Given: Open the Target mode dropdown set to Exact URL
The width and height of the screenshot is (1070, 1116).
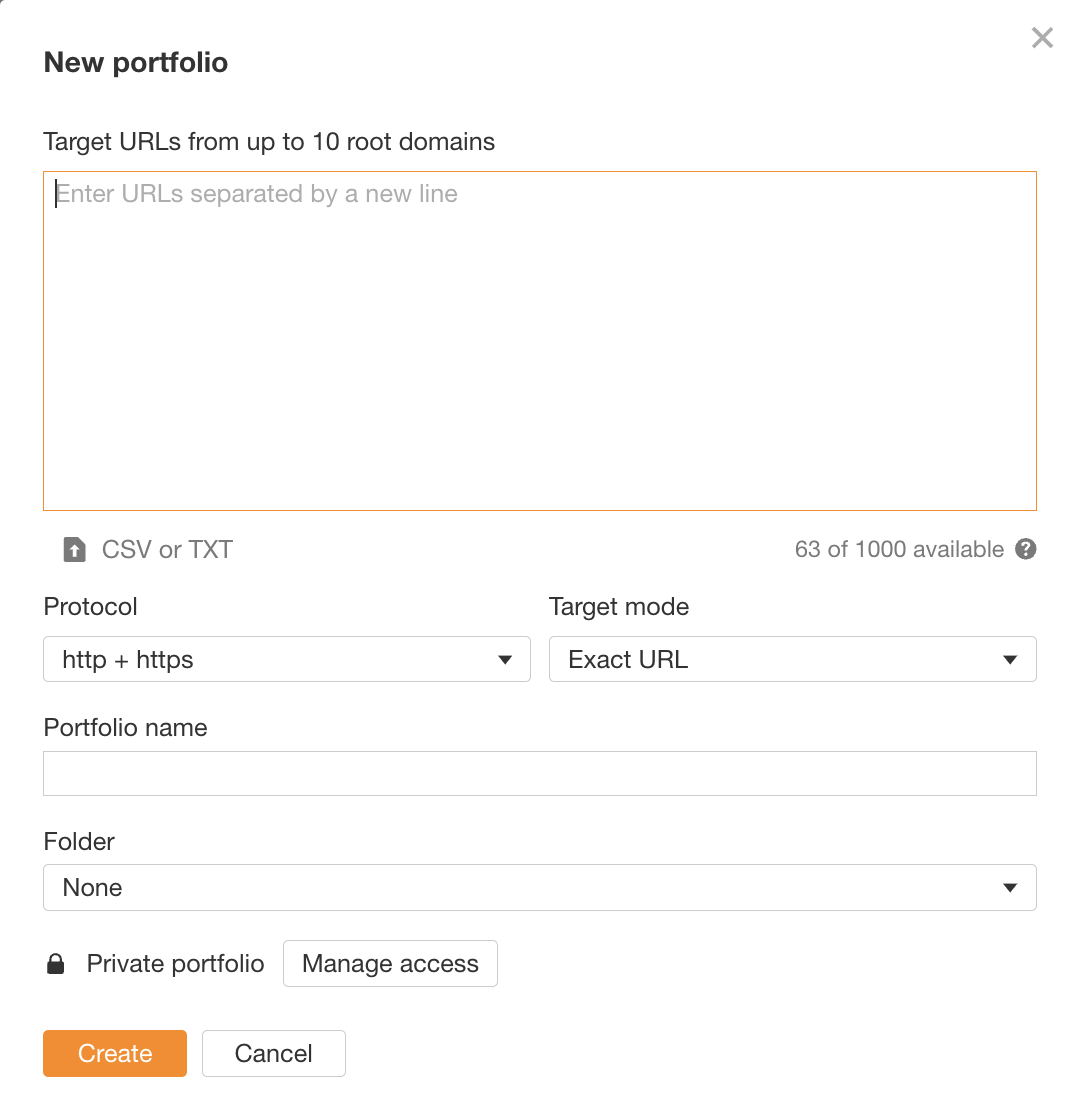Looking at the screenshot, I should click(793, 659).
